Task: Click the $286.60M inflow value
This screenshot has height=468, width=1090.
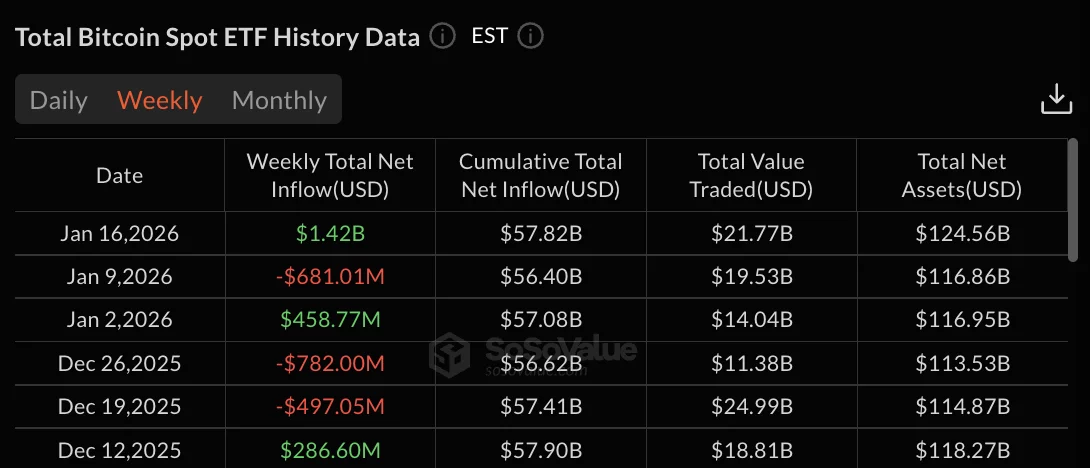Action: coord(330,449)
